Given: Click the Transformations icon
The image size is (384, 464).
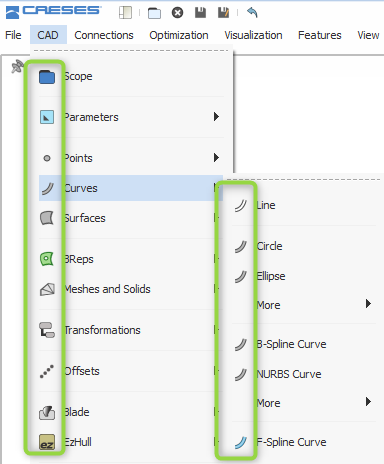Looking at the screenshot, I should [x=47, y=330].
